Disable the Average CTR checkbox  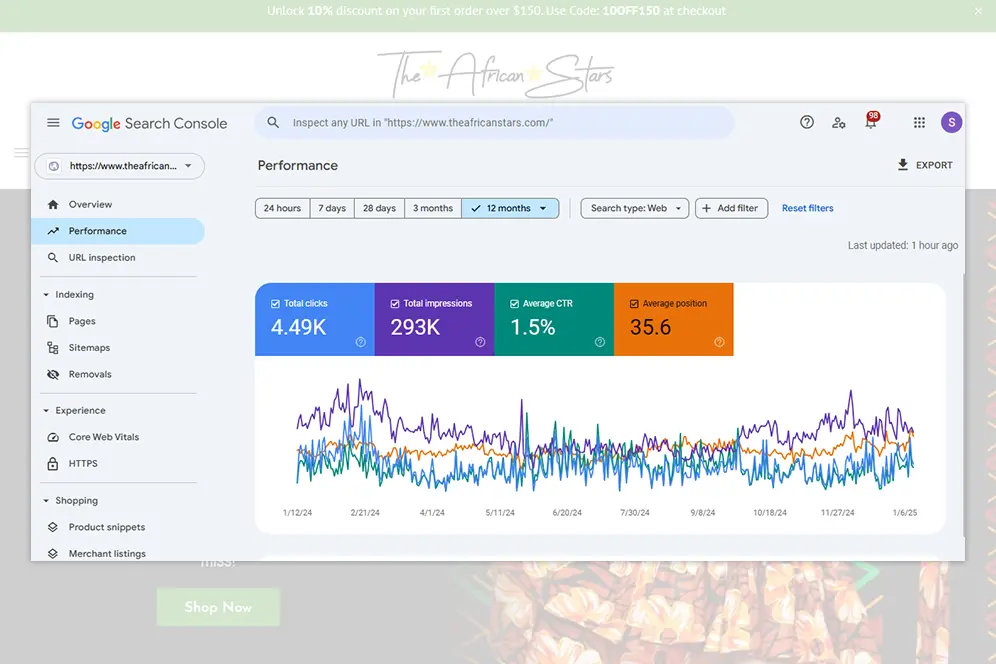pos(514,303)
